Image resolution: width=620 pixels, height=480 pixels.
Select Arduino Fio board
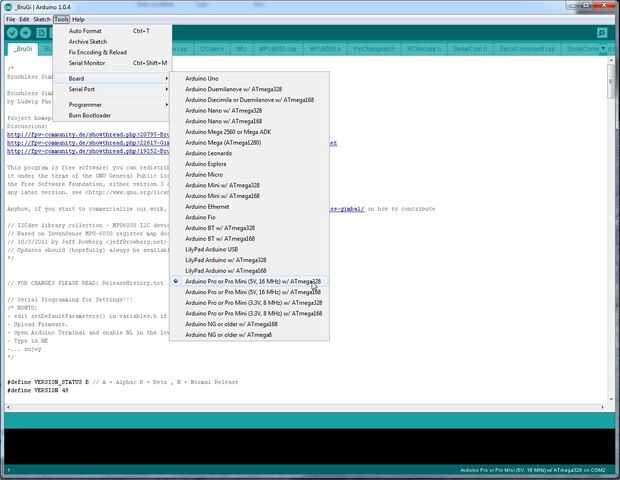[x=249, y=217]
